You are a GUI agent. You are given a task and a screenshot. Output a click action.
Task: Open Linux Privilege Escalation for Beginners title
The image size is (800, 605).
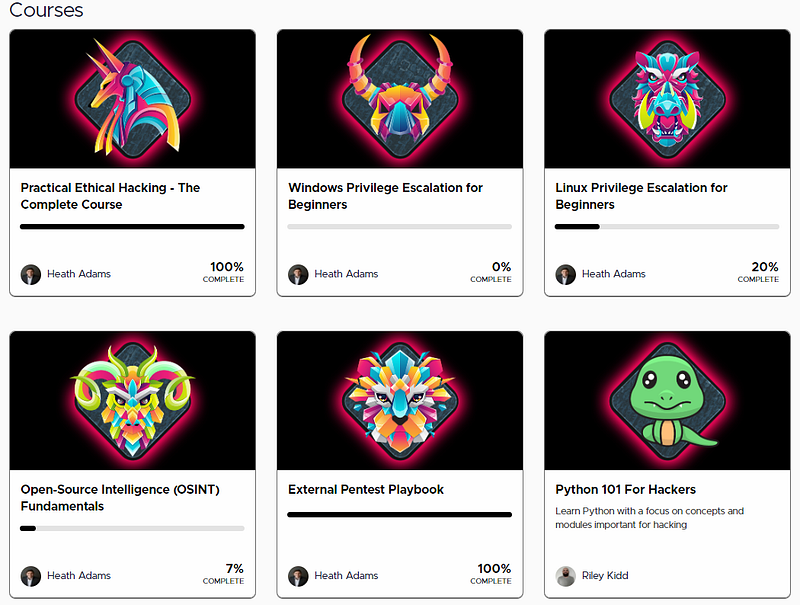pyautogui.click(x=641, y=196)
